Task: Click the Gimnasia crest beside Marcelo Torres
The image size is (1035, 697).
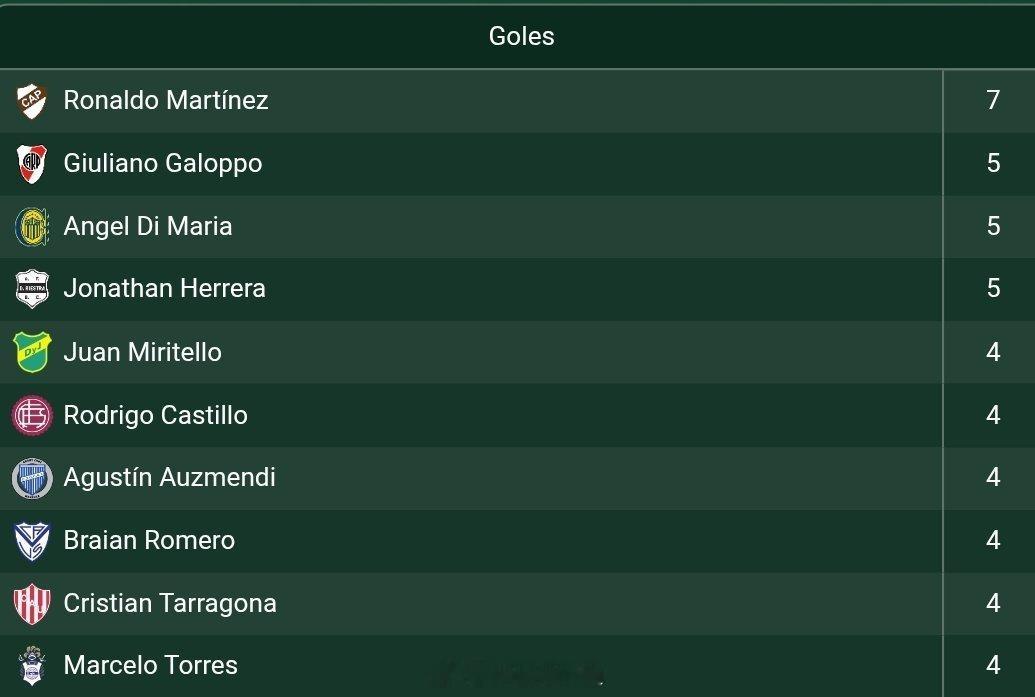Action: (31, 666)
